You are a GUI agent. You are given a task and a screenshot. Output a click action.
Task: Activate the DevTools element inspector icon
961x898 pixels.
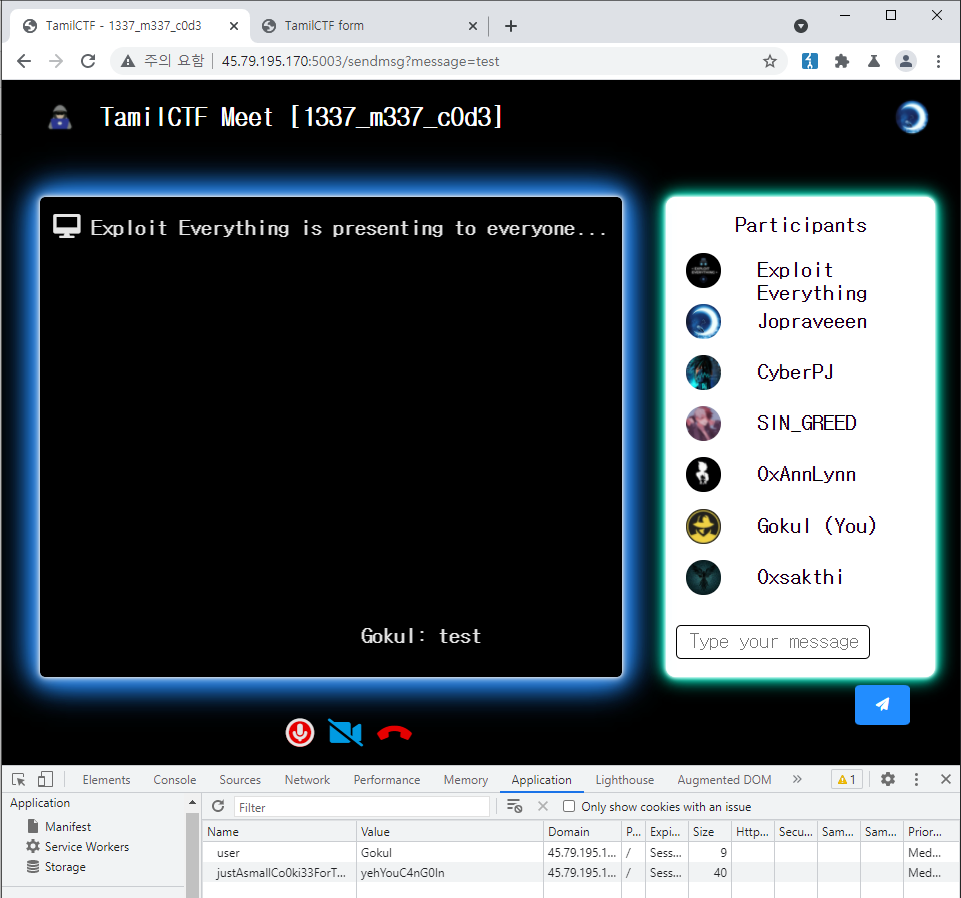coord(18,779)
